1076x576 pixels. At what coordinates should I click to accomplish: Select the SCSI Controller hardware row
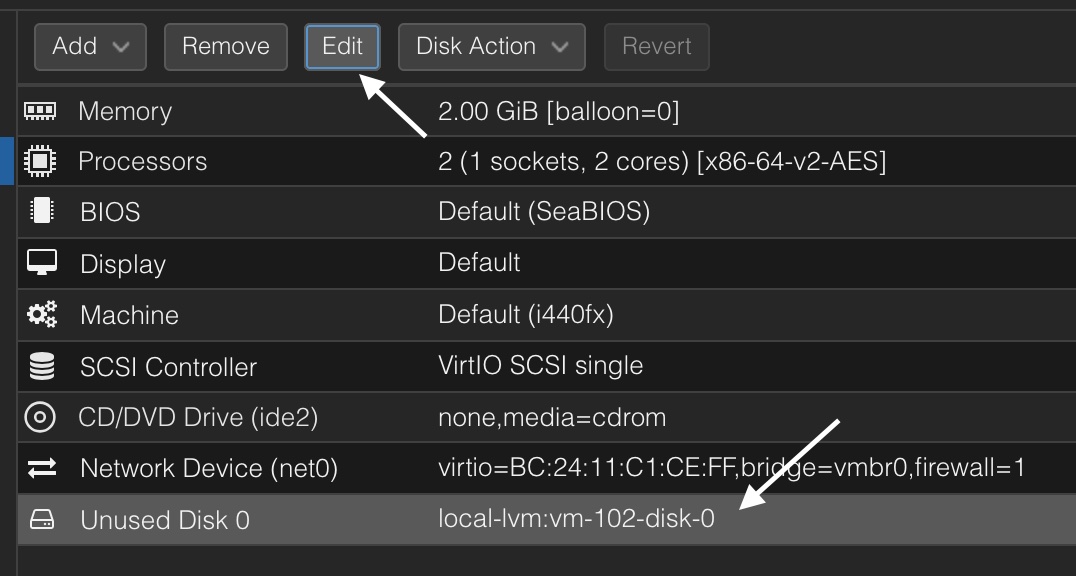click(x=547, y=366)
